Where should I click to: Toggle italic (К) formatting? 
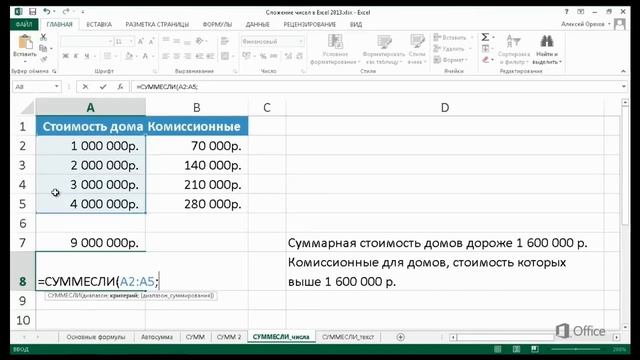[76, 56]
